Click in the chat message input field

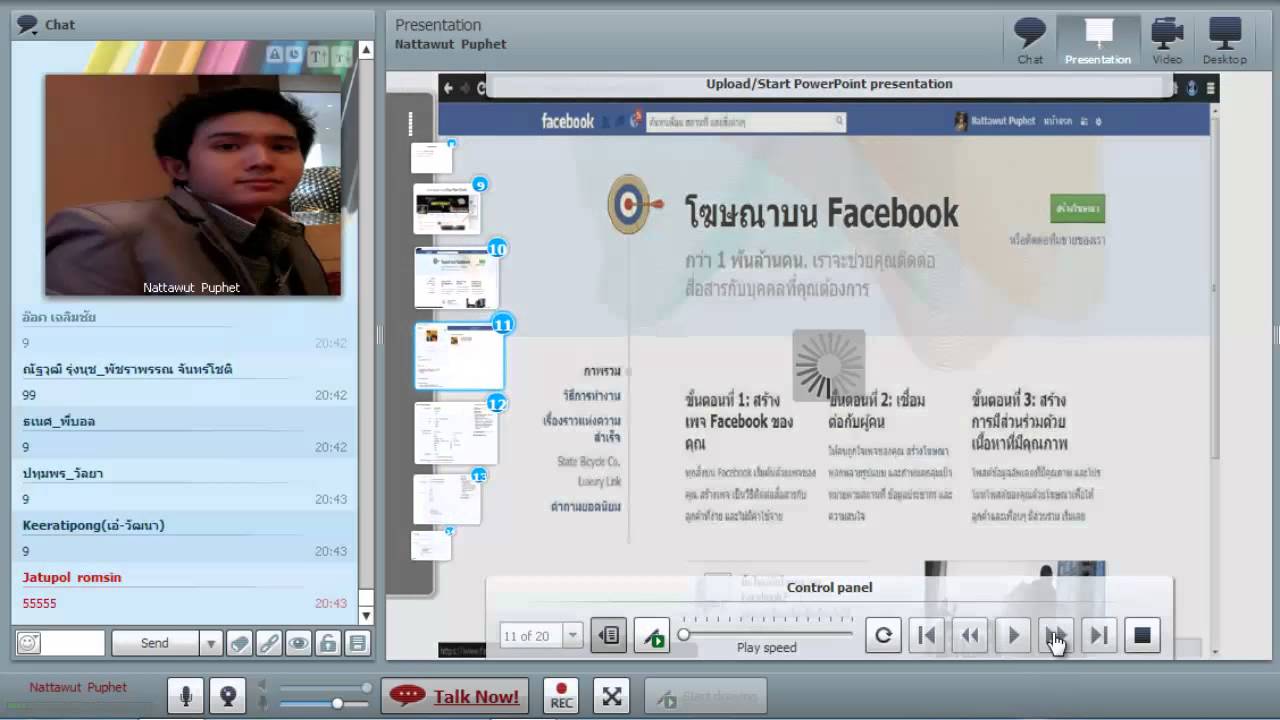tap(72, 643)
